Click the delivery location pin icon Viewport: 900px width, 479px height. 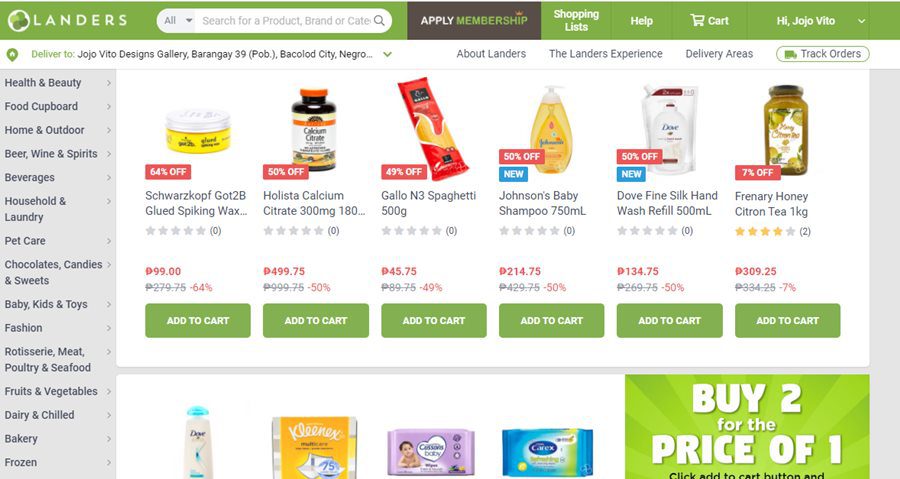(x=12, y=54)
